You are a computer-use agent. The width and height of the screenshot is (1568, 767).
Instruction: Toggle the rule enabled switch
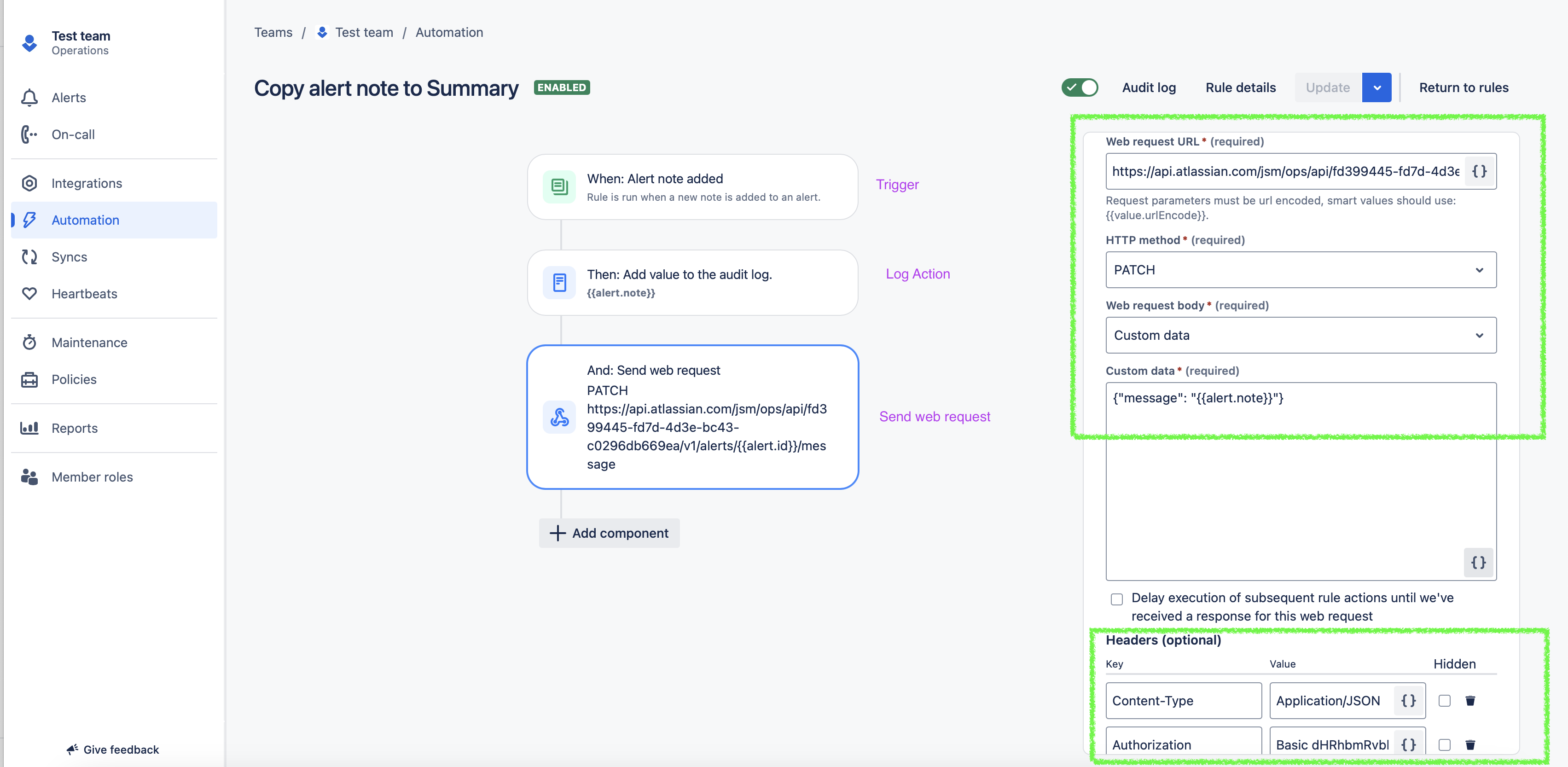[x=1079, y=87]
